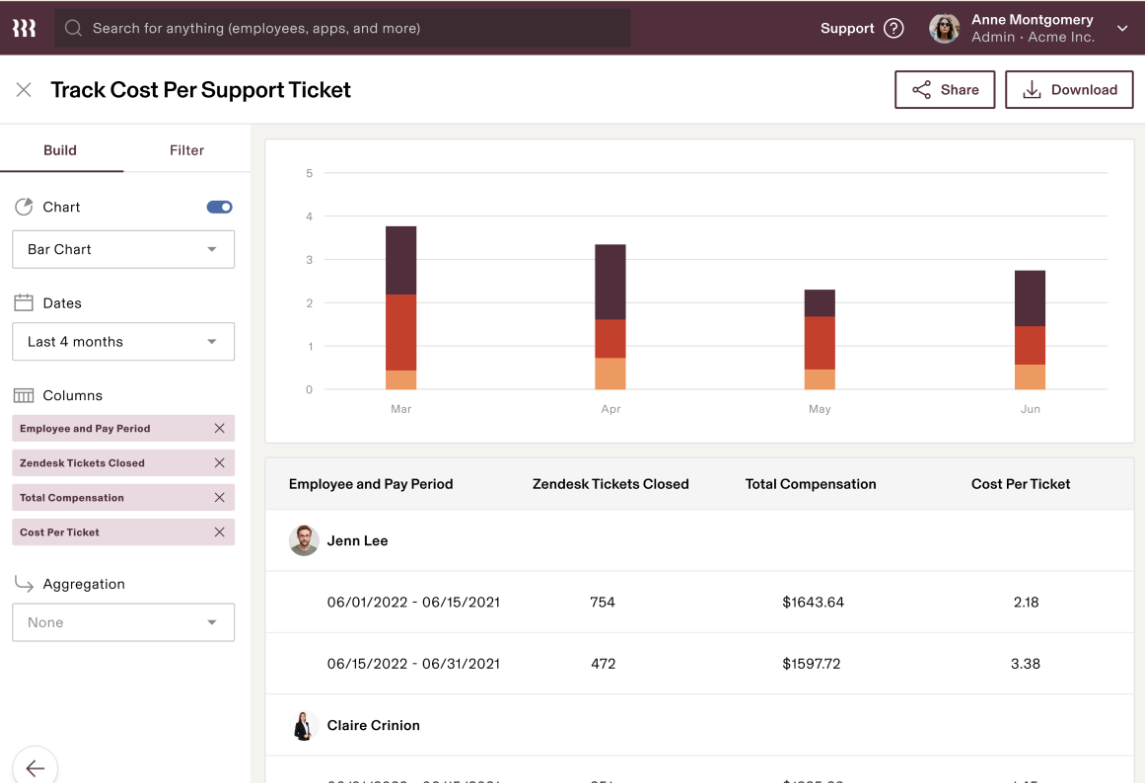
Task: Open the Support help icon
Action: tap(893, 28)
